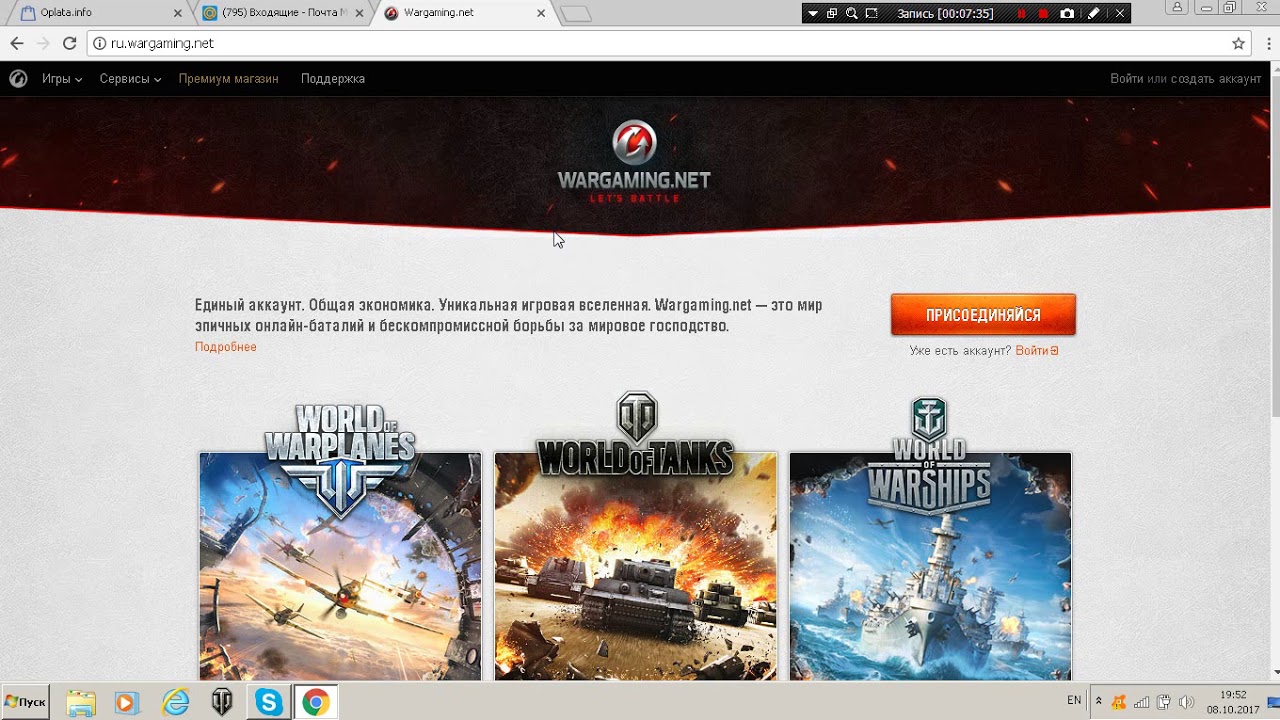Open the World of Tanks game card
Screen dimensions: 1280x720
pos(635,535)
